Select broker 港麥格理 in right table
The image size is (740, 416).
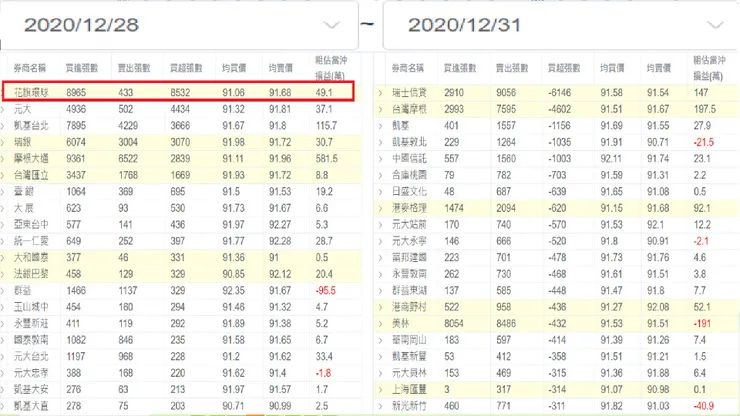tap(409, 208)
